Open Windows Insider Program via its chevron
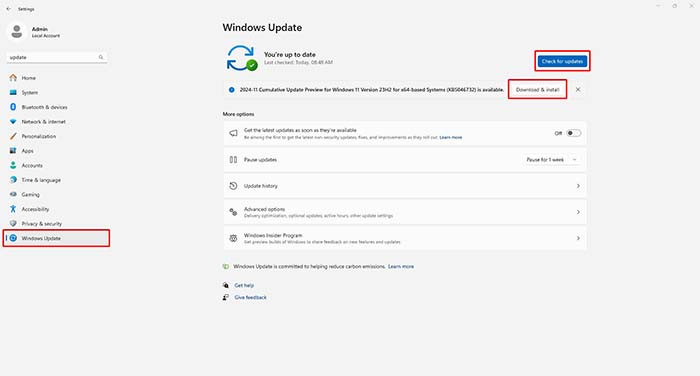 [578, 238]
